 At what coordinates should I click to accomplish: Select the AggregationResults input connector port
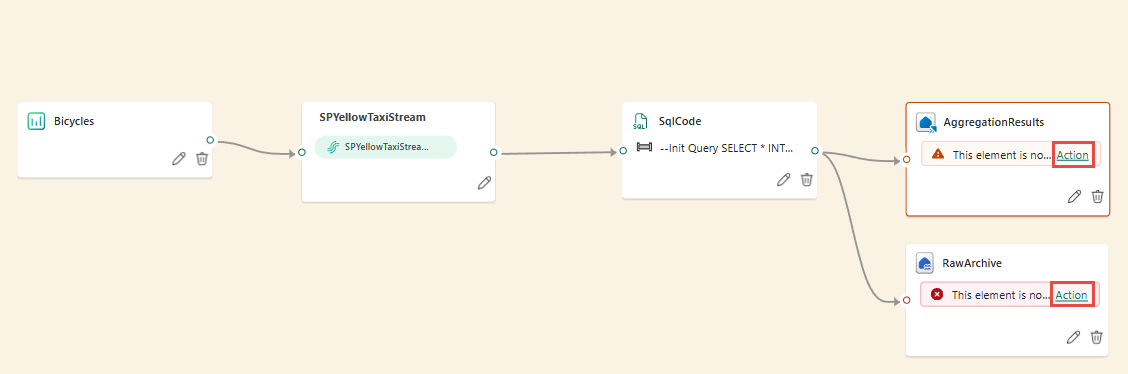(906, 160)
